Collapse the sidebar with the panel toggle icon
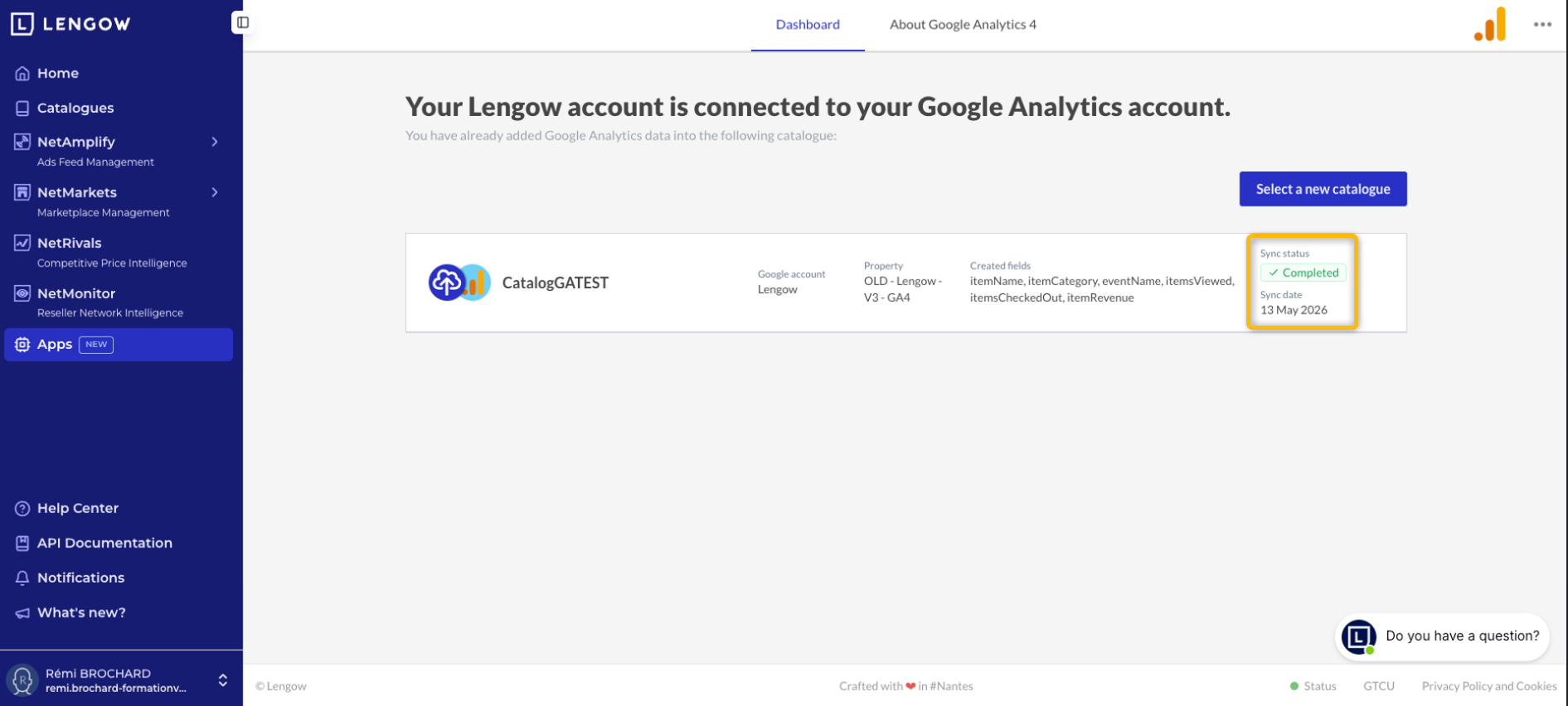Screen dimensions: 1568x706 pyautogui.click(x=242, y=22)
